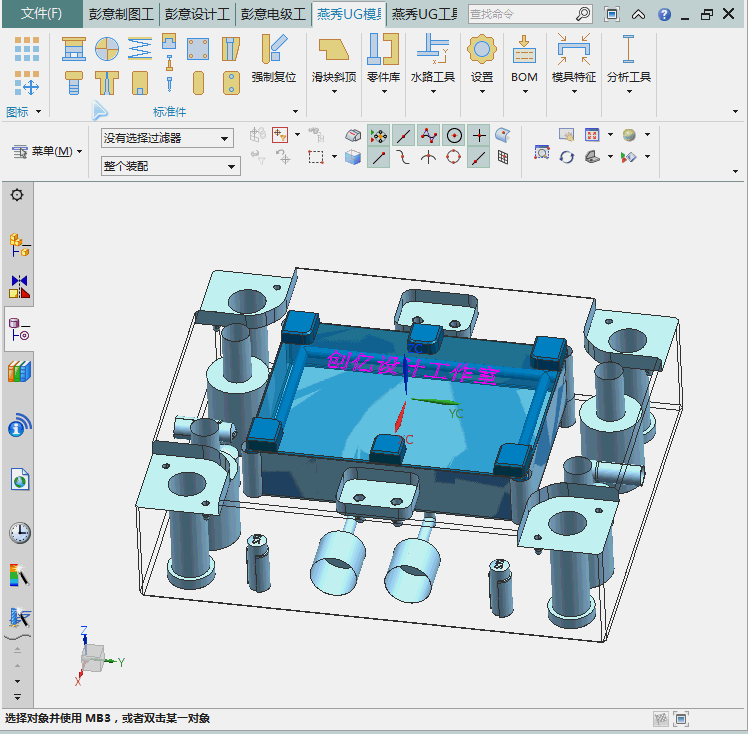
Task: Expand the 分析工具 dropdown arrow
Action: (x=629, y=92)
